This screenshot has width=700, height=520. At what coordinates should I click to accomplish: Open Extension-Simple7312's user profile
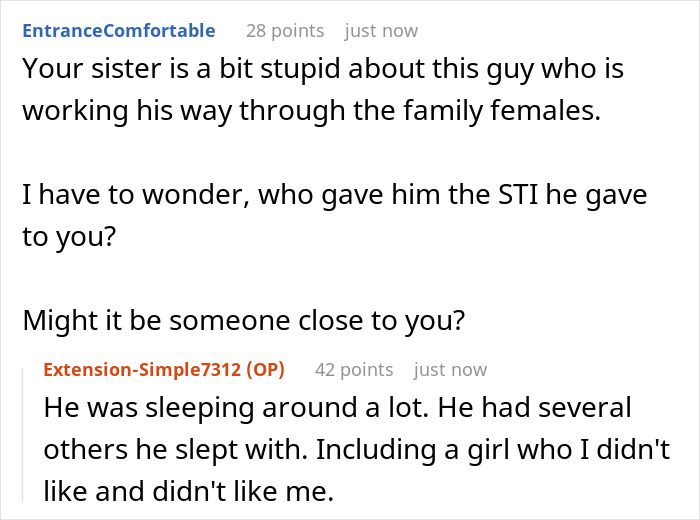coord(140,370)
